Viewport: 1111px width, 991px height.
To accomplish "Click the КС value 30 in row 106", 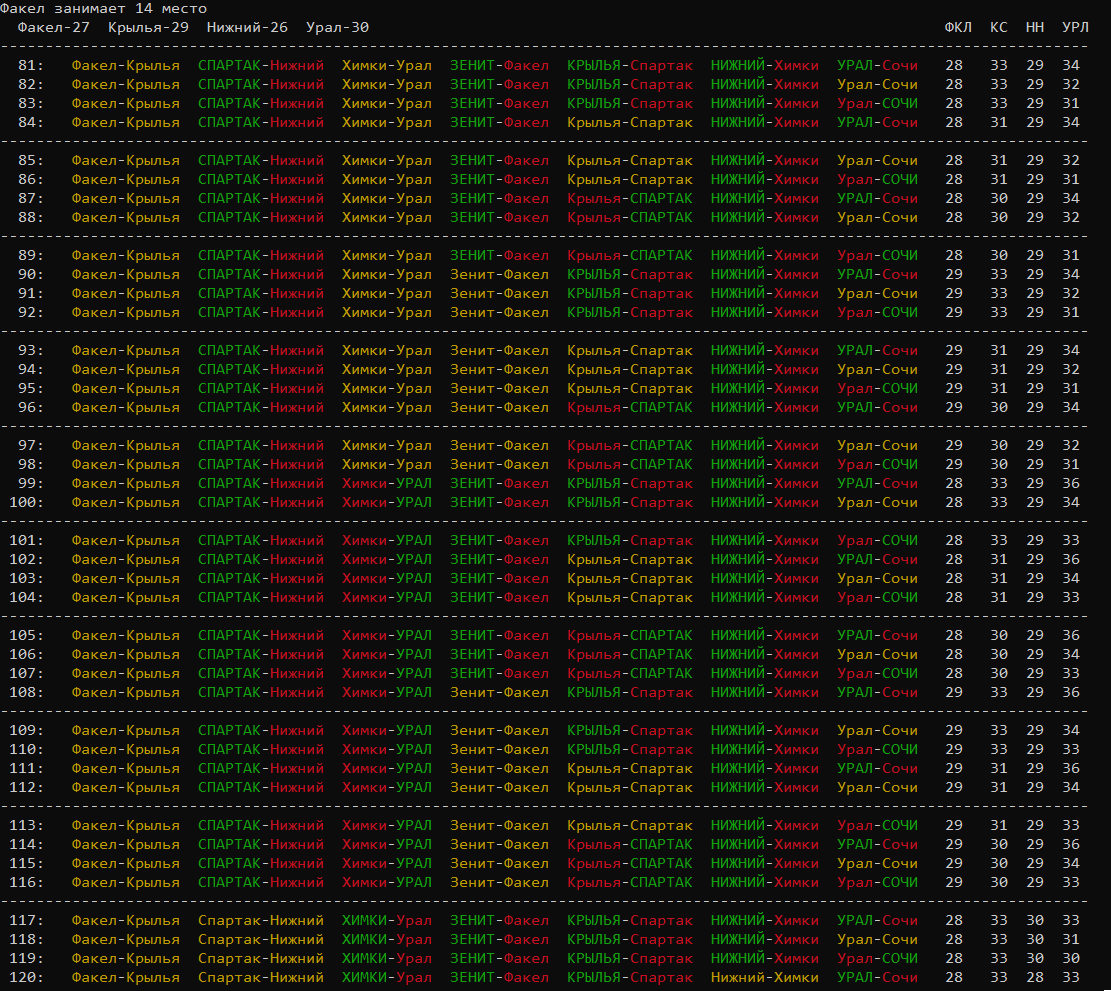I will click(x=999, y=655).
